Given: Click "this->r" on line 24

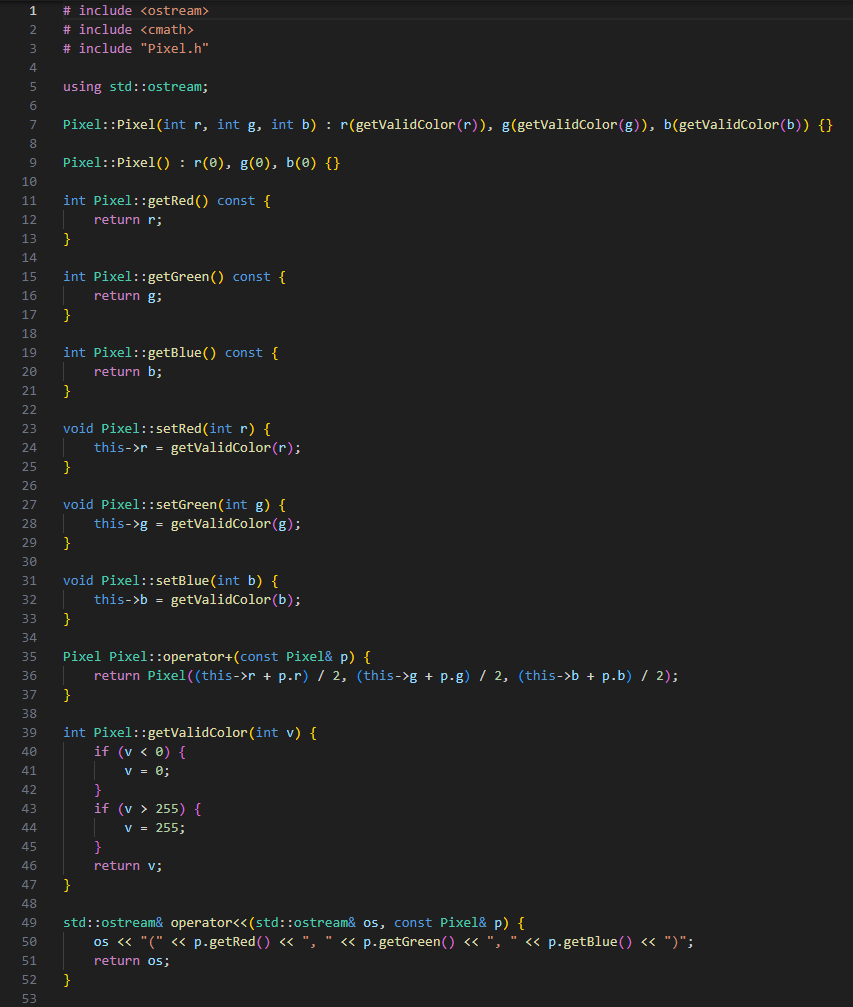Looking at the screenshot, I should pyautogui.click(x=121, y=448).
